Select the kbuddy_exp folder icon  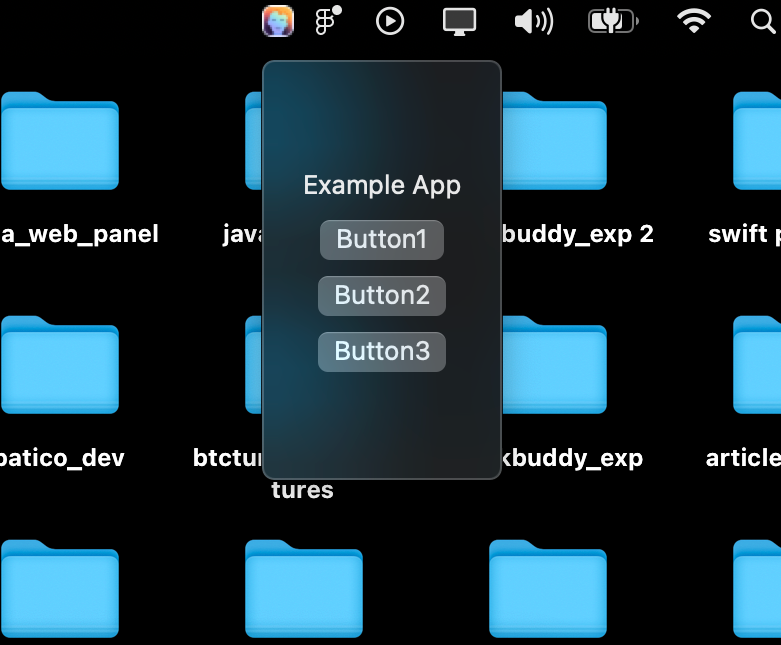point(554,365)
